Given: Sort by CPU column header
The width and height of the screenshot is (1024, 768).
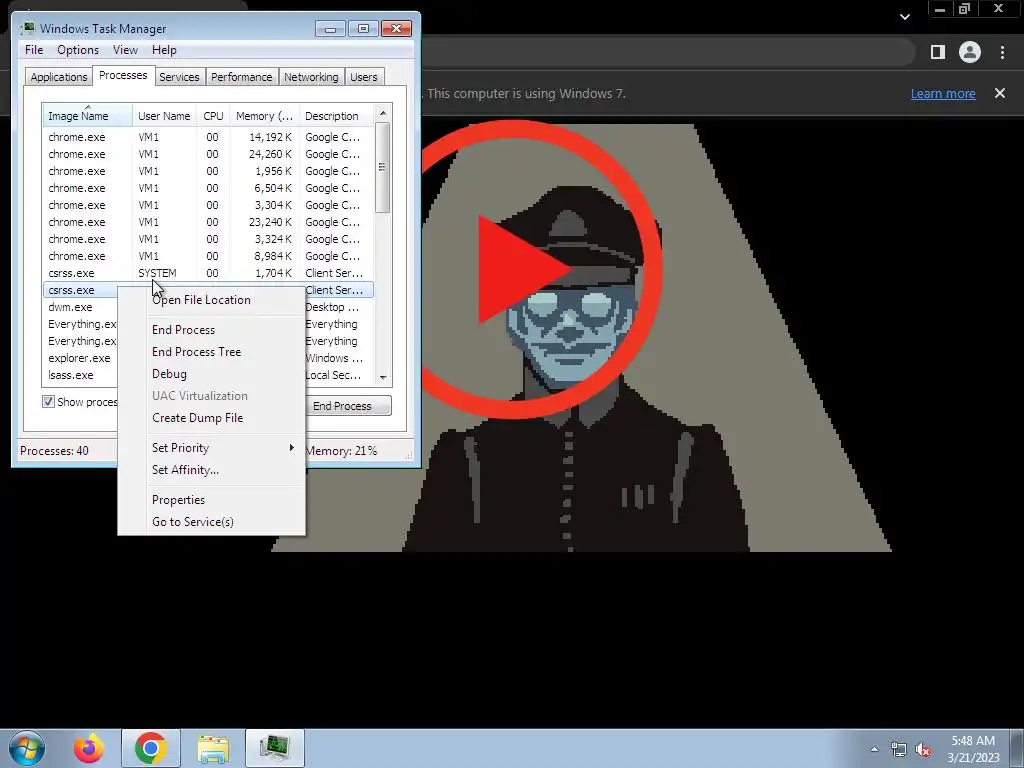Looking at the screenshot, I should pos(214,116).
